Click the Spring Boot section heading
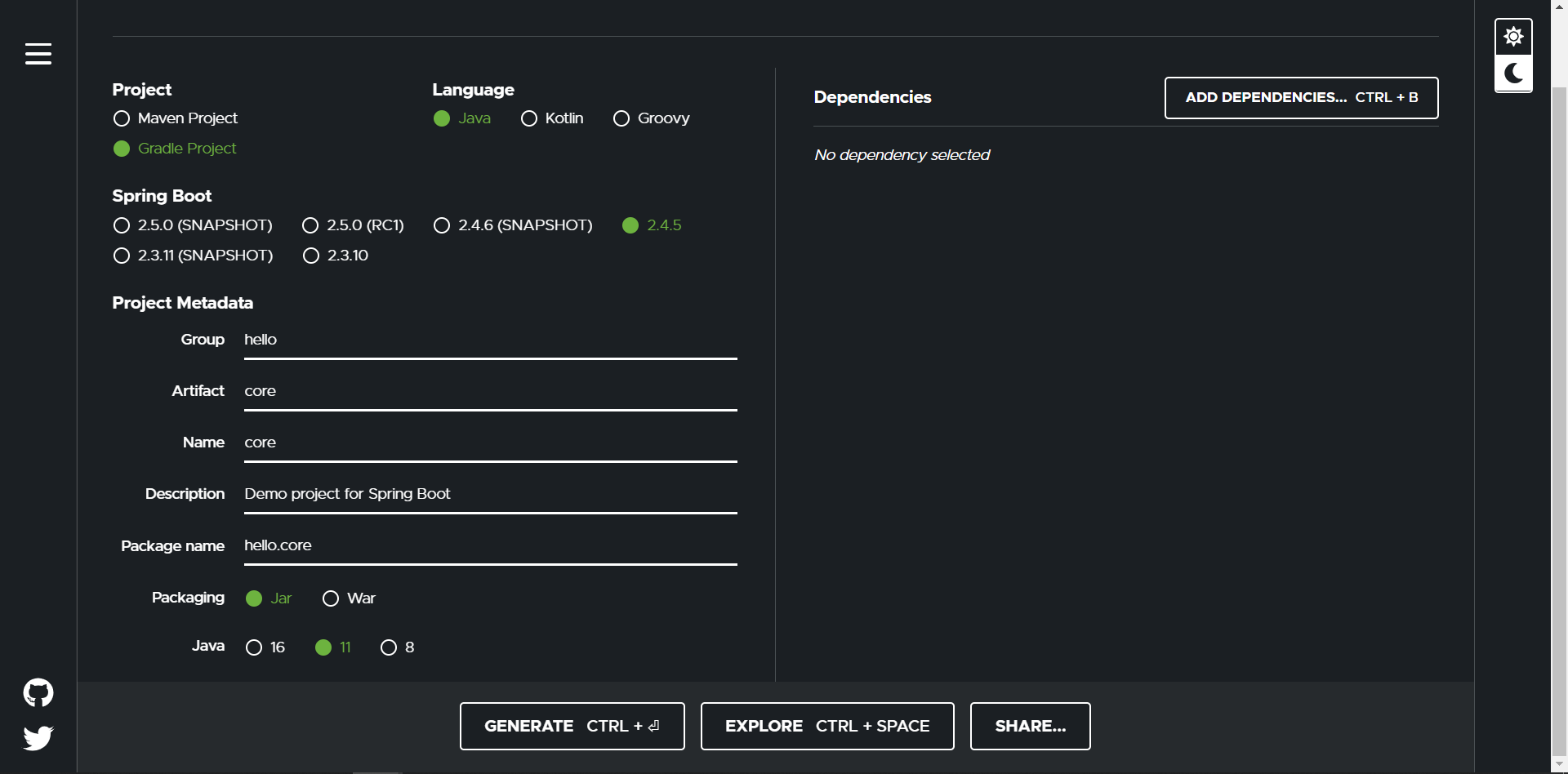Screen dimensions: 1568x774 162,196
